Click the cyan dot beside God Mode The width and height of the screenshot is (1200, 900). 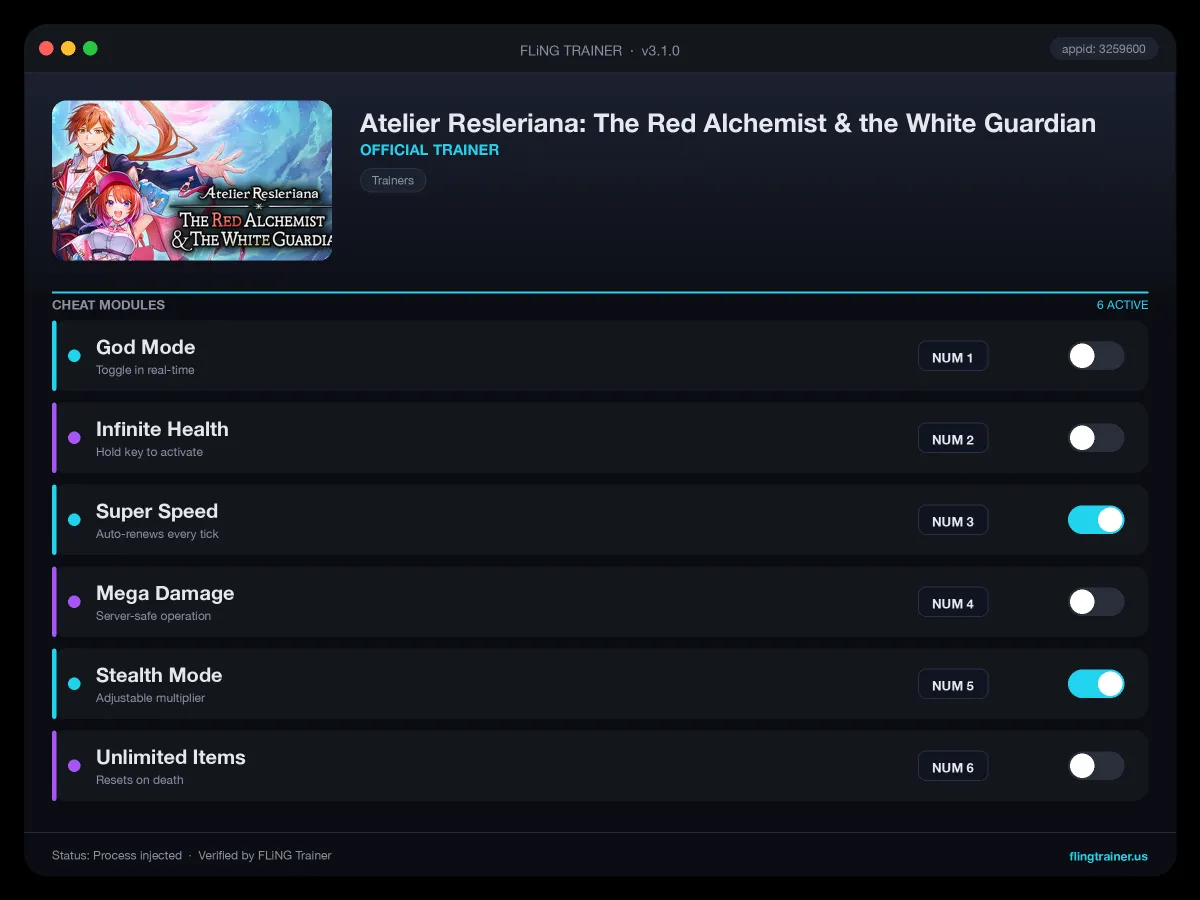click(x=74, y=356)
